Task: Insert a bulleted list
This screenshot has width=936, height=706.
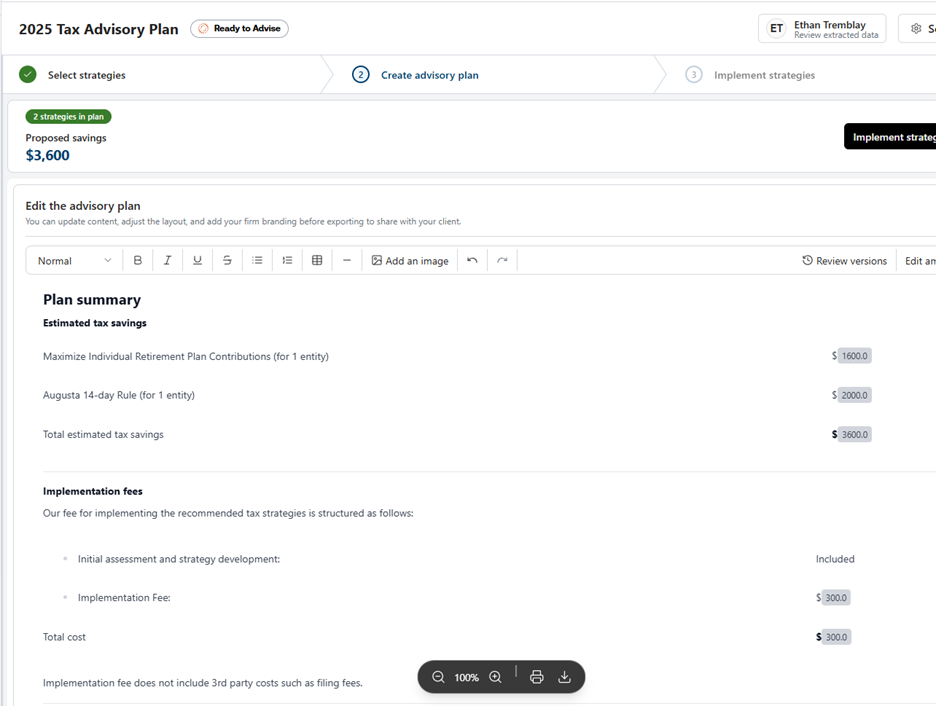Action: click(257, 261)
